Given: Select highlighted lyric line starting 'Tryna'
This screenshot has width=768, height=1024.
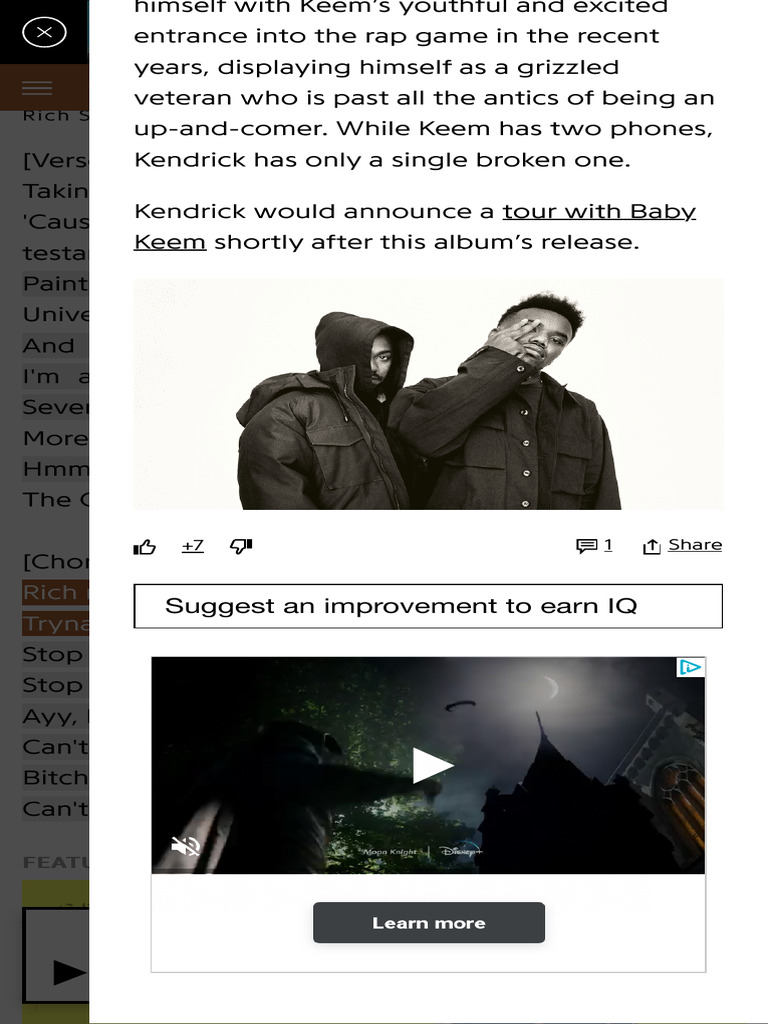Looking at the screenshot, I should point(56,623).
